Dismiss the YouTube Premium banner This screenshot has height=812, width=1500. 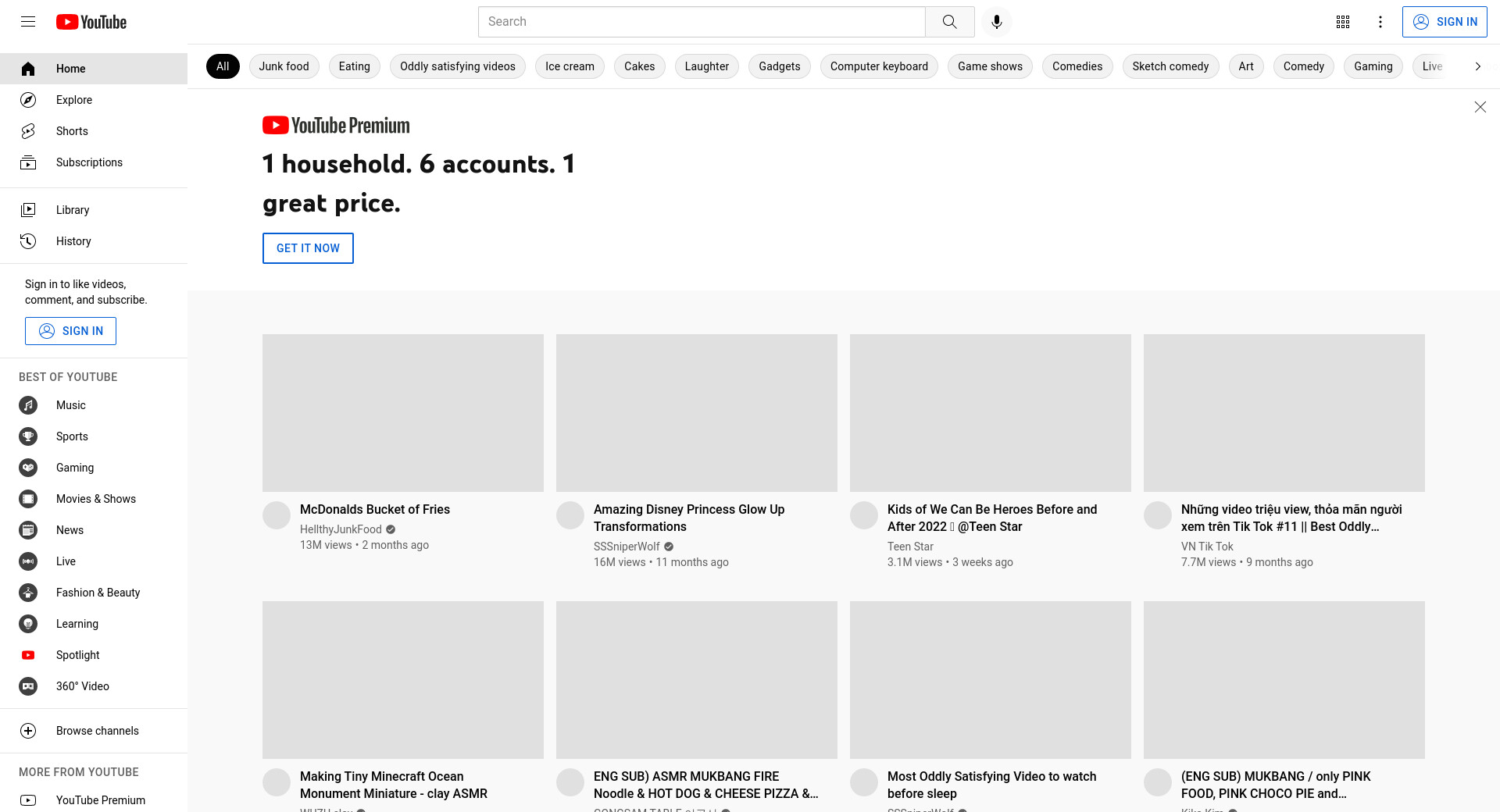[1480, 107]
